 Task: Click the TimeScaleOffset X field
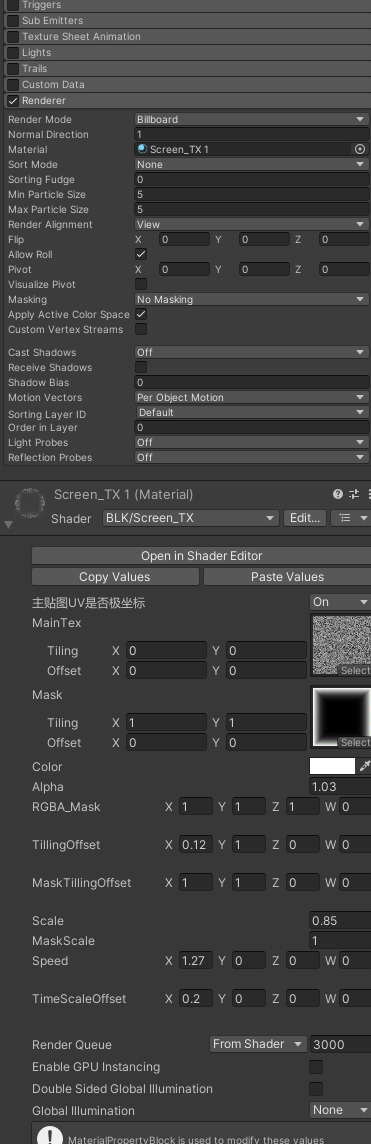point(196,999)
